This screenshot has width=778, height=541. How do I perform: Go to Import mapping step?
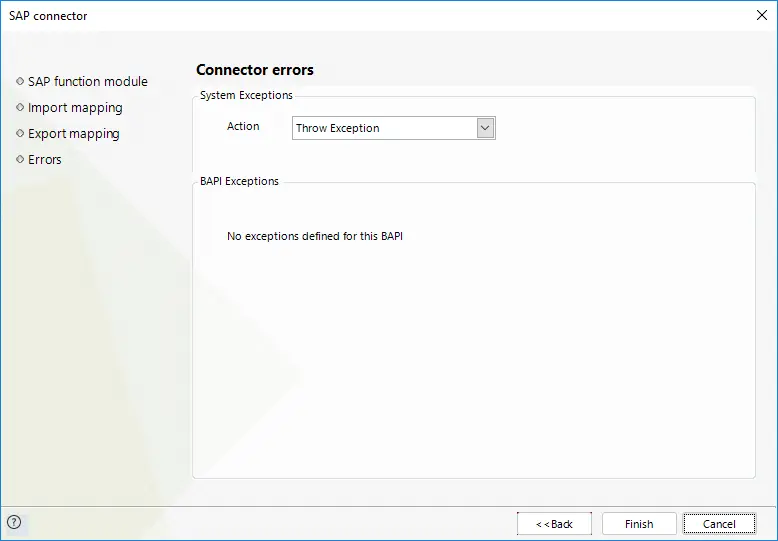[75, 108]
